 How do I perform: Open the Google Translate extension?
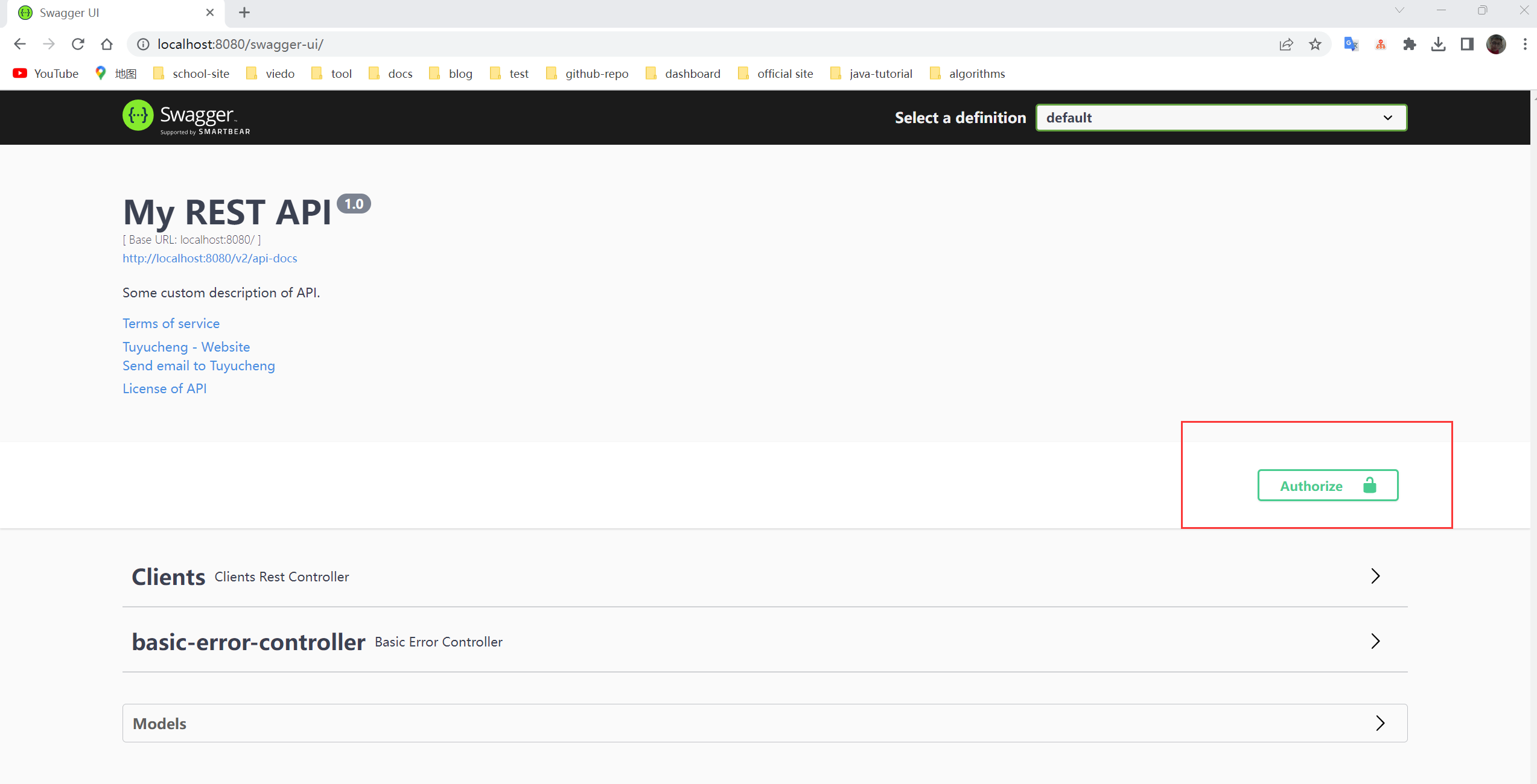tap(1351, 44)
